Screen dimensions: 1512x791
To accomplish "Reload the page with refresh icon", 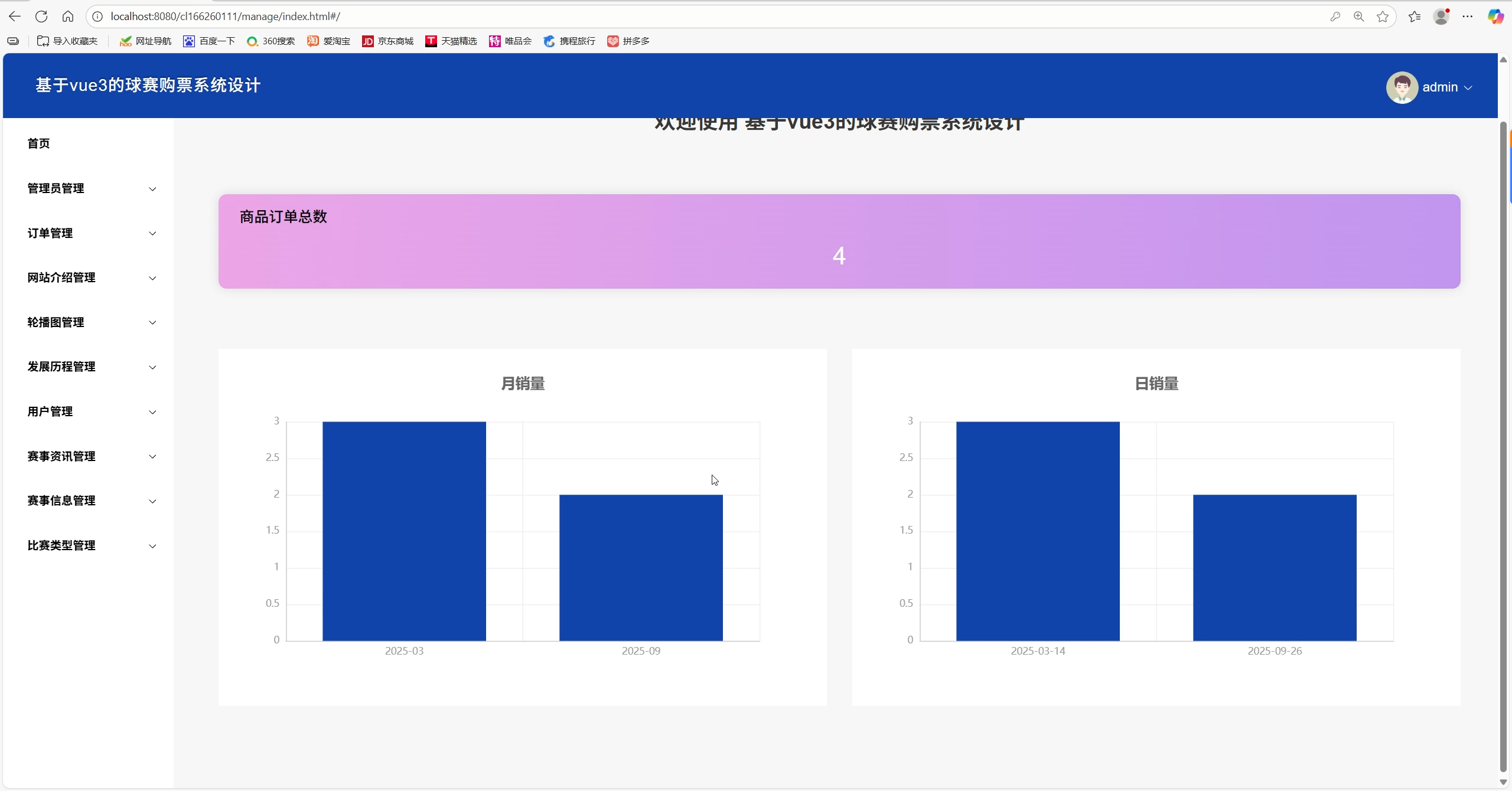I will point(41,17).
